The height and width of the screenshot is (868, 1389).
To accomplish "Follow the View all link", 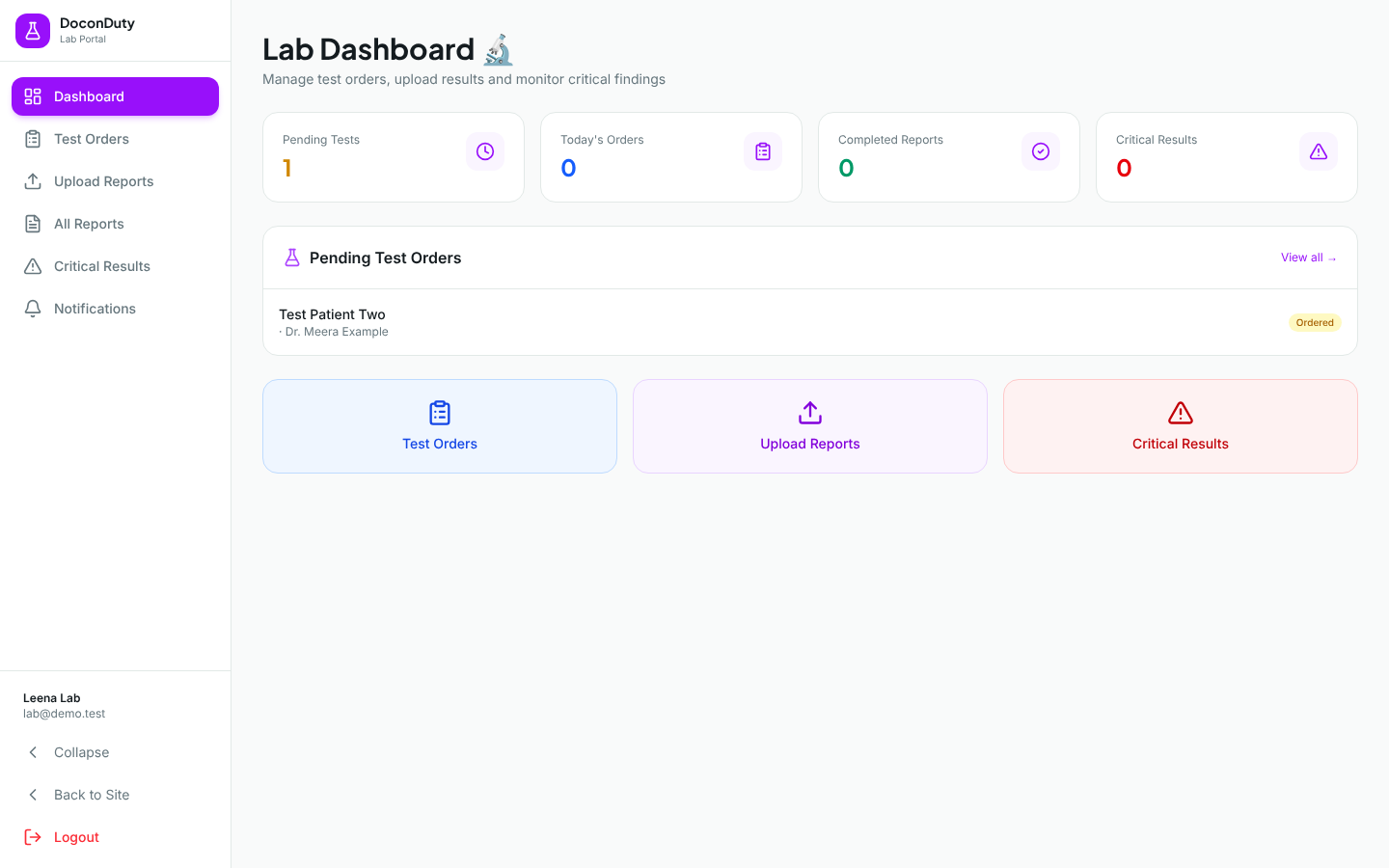I will [x=1309, y=258].
